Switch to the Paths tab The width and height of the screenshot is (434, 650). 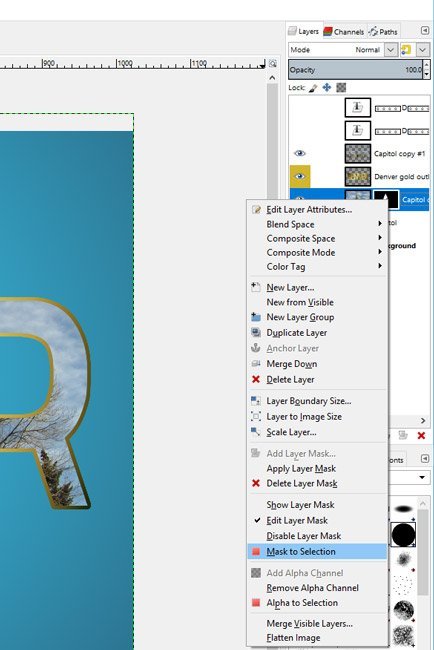383,32
